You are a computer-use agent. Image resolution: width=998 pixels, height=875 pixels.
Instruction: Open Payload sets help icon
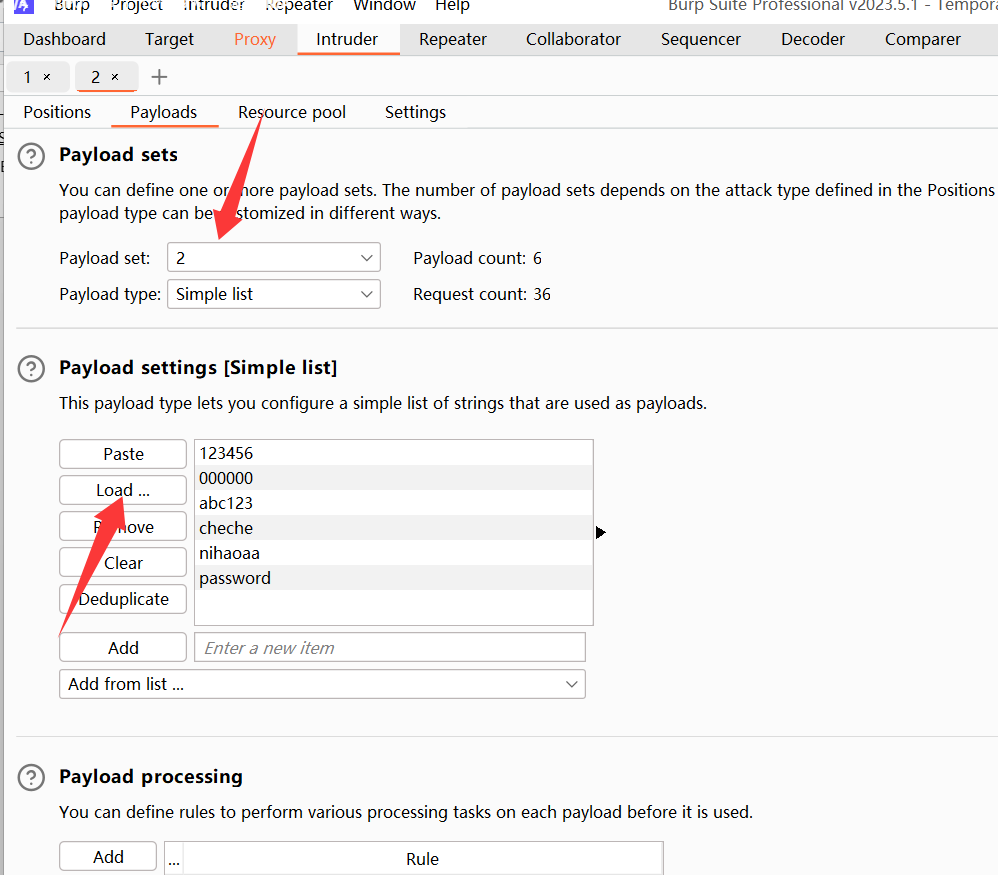pyautogui.click(x=31, y=156)
